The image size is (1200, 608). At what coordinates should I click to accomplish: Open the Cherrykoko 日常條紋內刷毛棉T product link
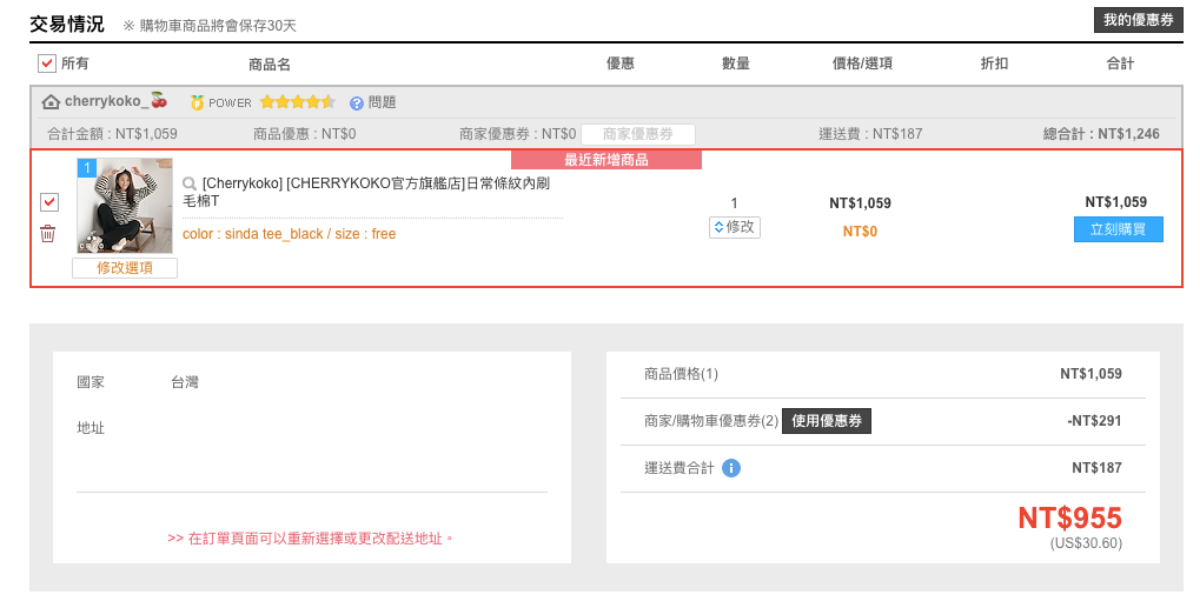click(x=375, y=192)
